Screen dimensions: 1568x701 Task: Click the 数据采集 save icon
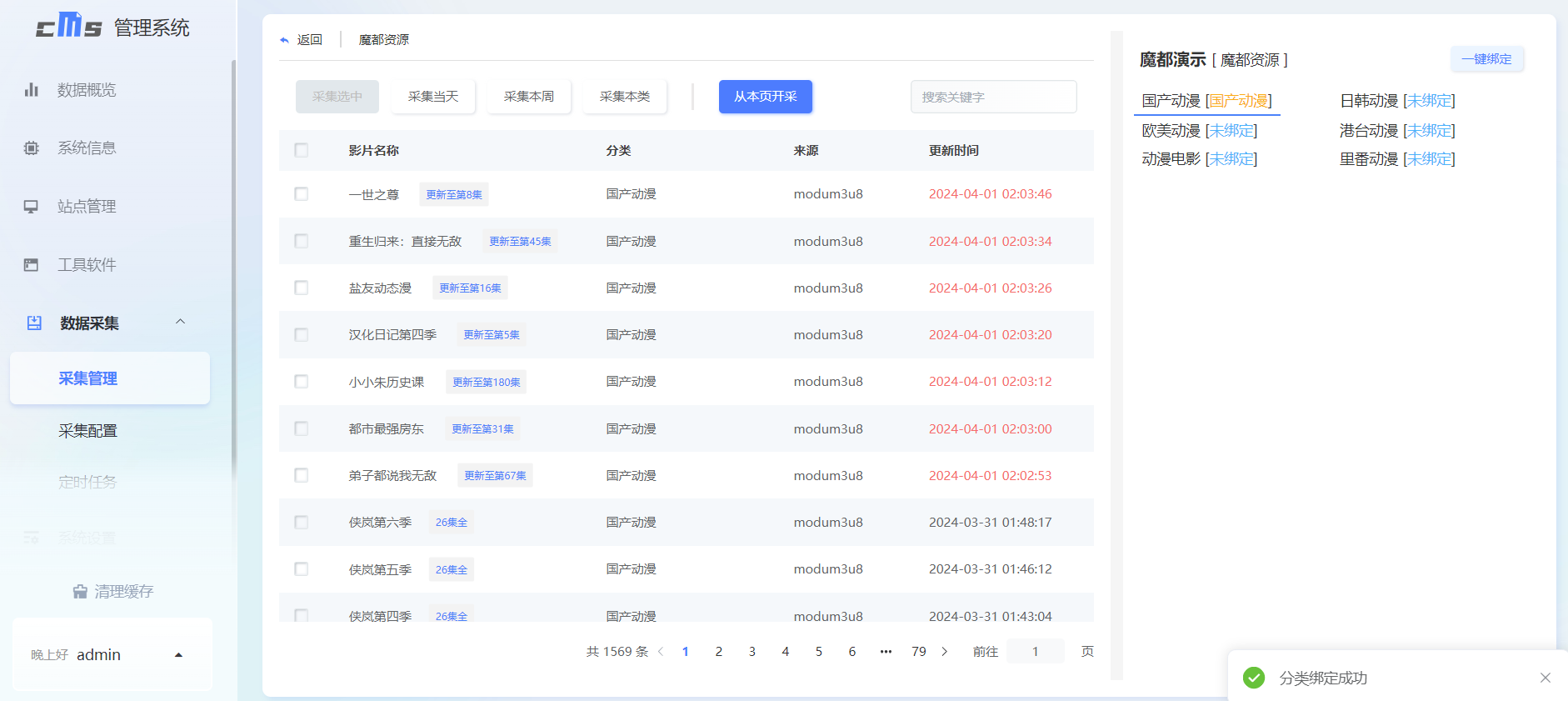pyautogui.click(x=34, y=323)
